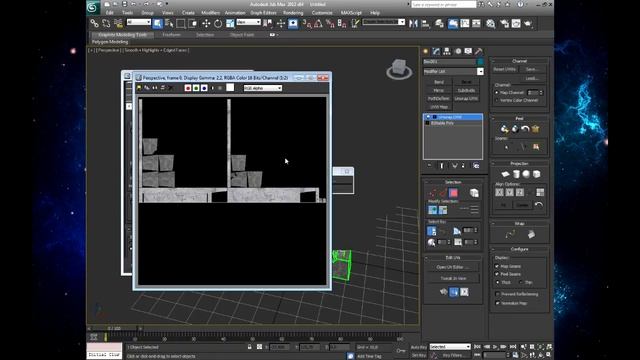Open the Tools menu
The width and height of the screenshot is (640, 360).
click(127, 13)
